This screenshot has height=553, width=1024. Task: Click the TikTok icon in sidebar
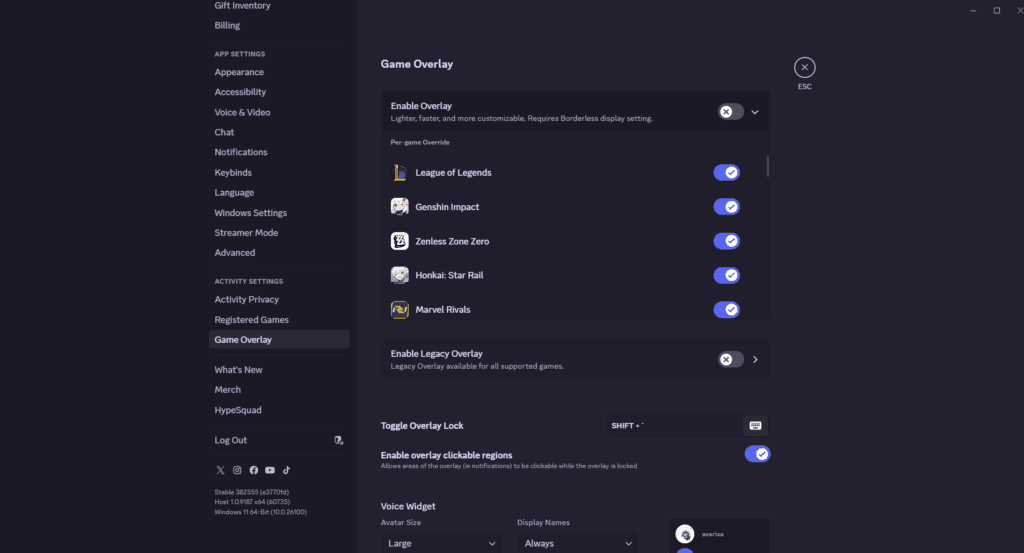click(286, 470)
